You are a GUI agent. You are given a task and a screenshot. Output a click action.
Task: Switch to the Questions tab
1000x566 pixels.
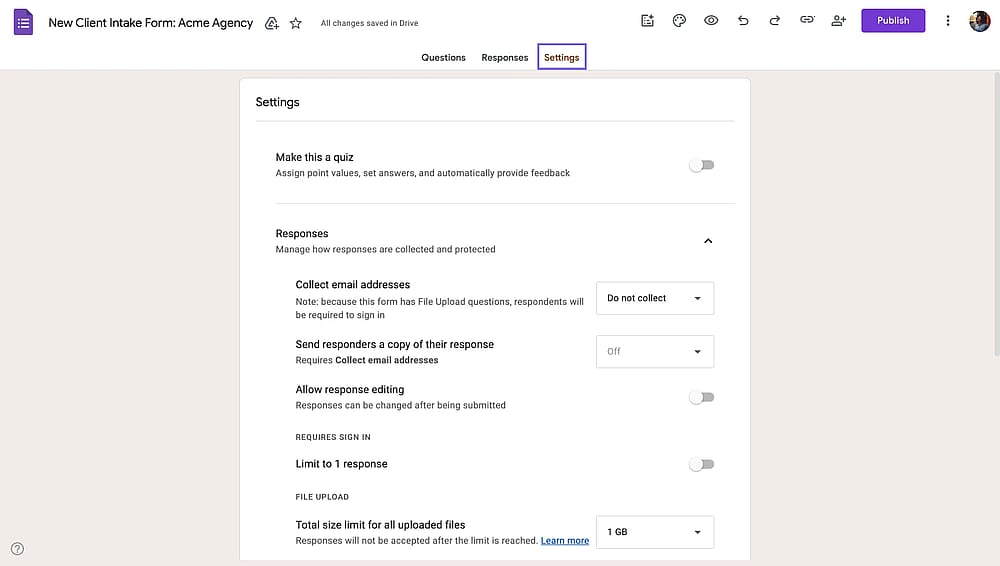coord(443,57)
